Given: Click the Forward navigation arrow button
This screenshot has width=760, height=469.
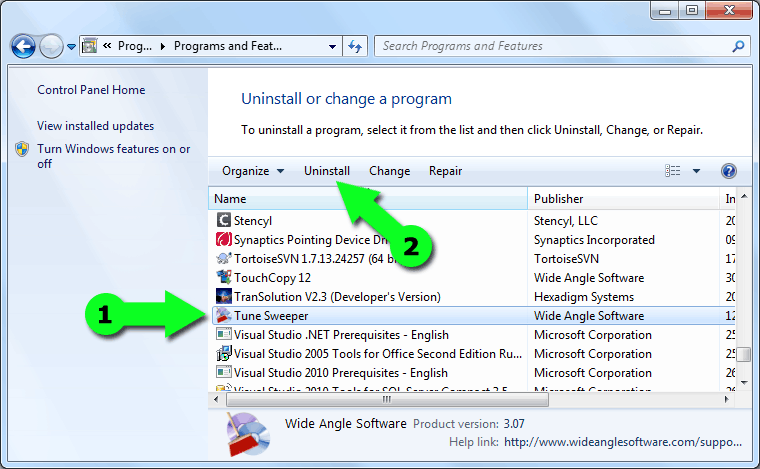Looking at the screenshot, I should pos(51,47).
